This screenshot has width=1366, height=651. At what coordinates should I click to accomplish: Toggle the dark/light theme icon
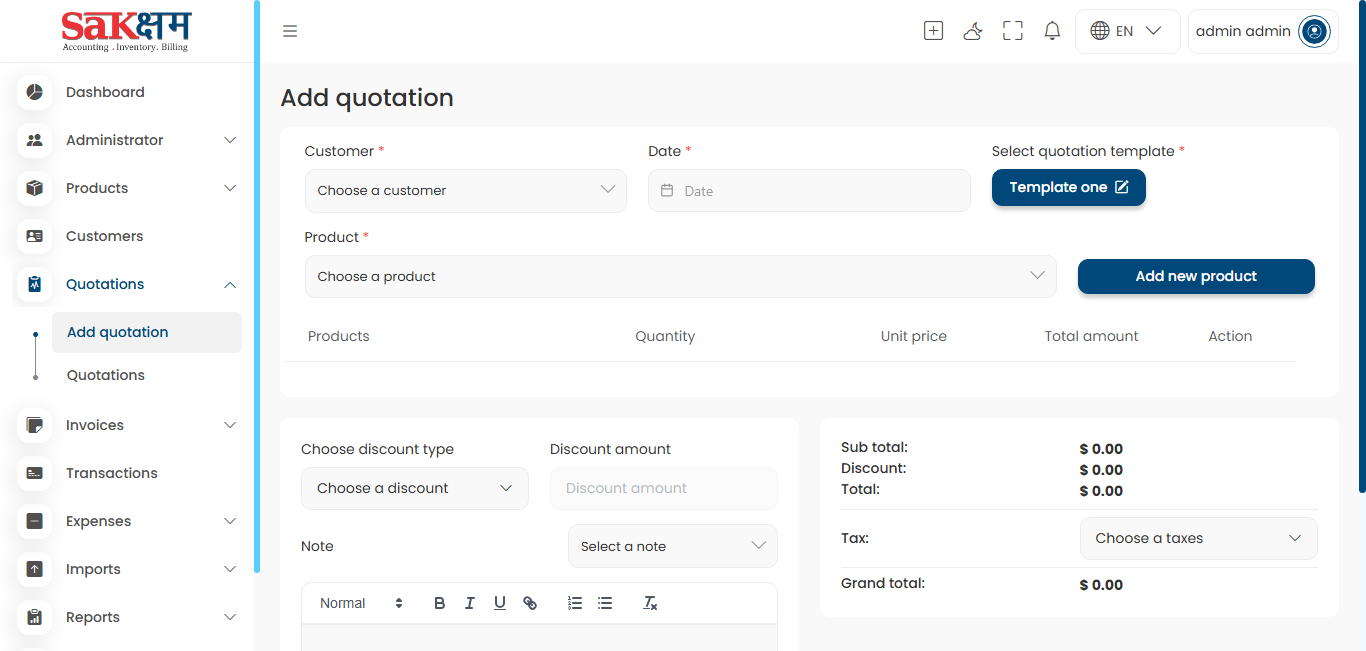[x=972, y=31]
